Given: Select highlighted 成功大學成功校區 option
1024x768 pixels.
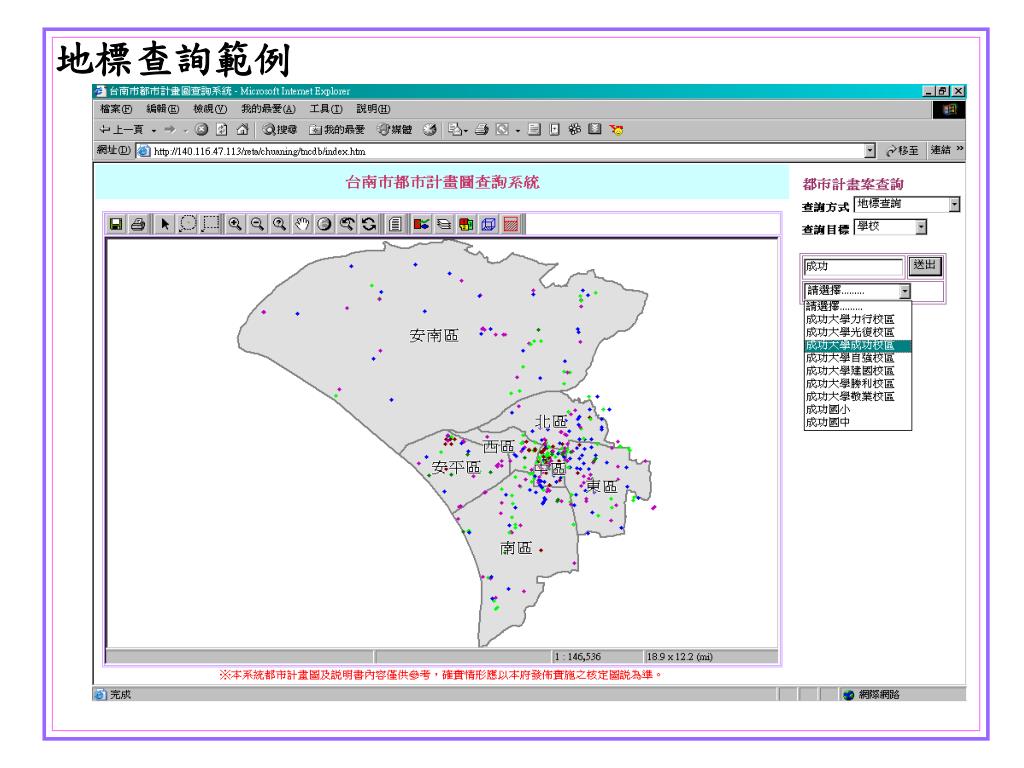Looking at the screenshot, I should click(x=857, y=345).
